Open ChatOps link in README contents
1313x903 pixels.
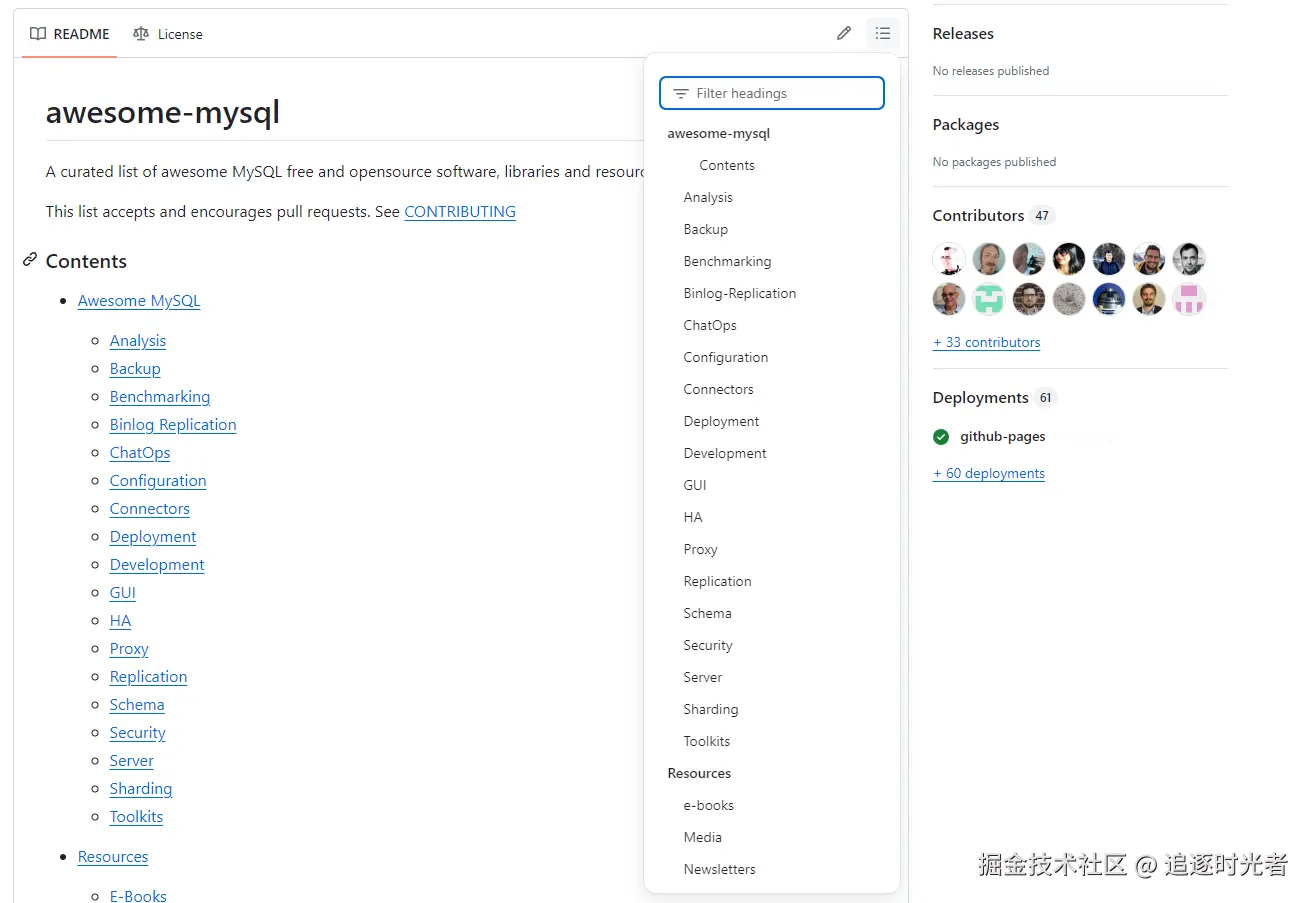point(140,453)
